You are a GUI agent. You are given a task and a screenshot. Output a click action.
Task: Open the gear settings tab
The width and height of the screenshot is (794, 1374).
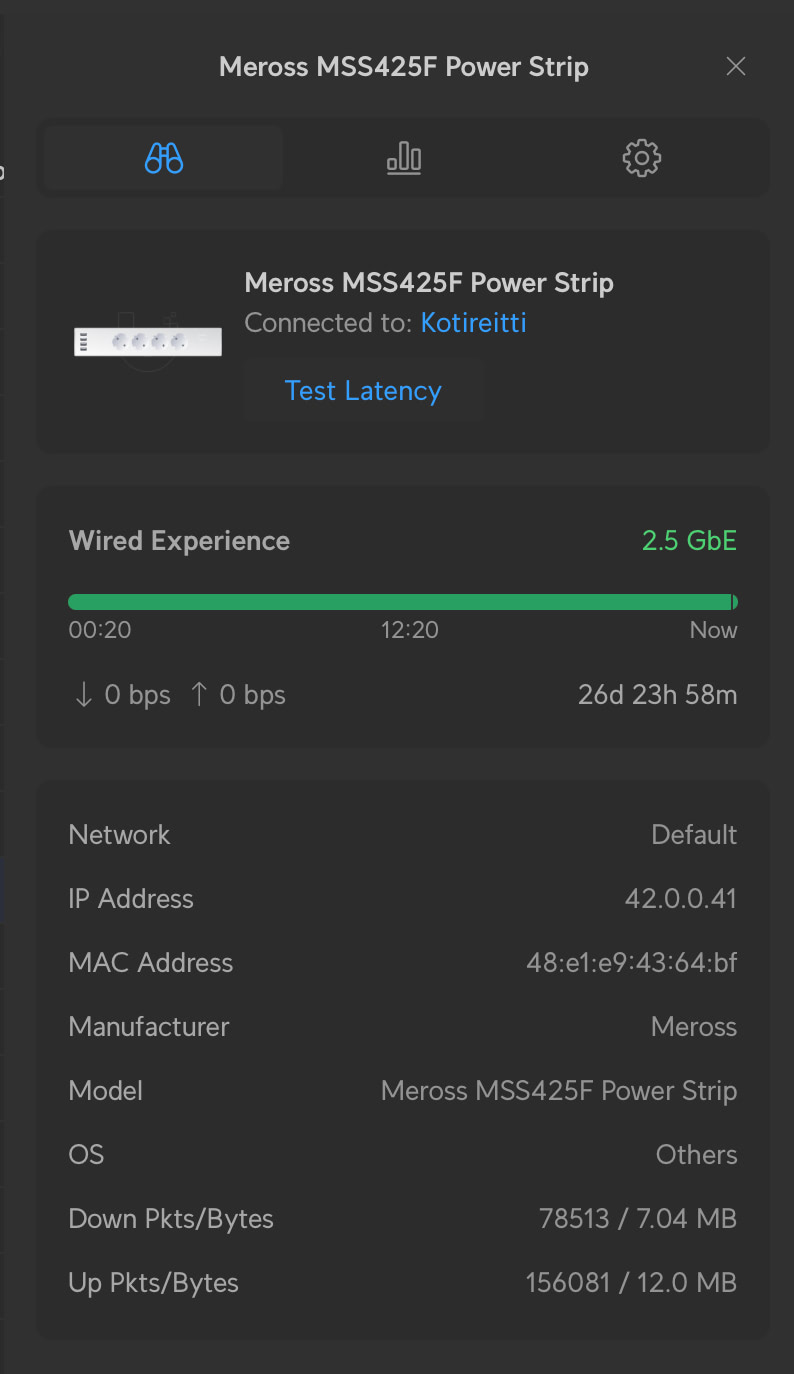[x=642, y=158]
